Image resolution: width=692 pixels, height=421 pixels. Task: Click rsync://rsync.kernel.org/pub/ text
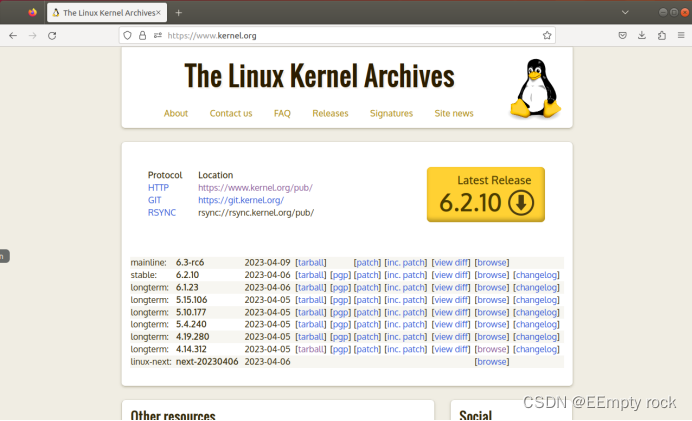pyautogui.click(x=256, y=213)
